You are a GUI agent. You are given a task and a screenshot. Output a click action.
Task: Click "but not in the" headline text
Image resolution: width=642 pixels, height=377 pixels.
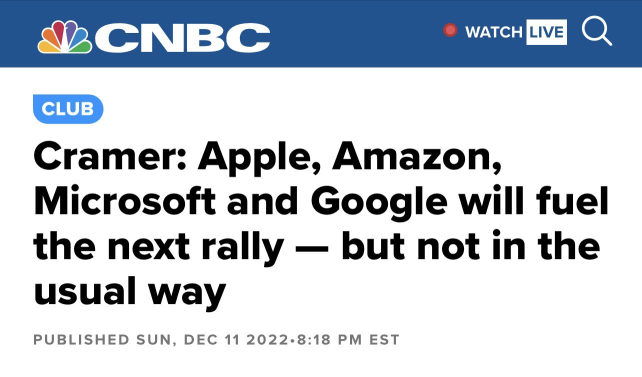(x=470, y=246)
